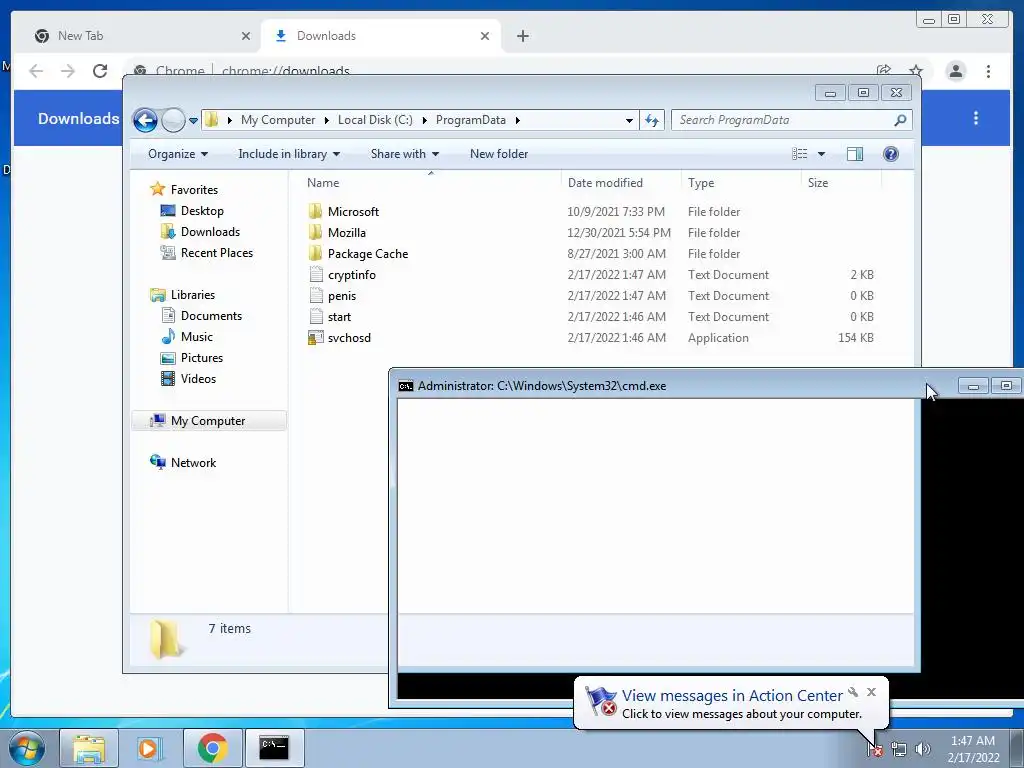The width and height of the screenshot is (1024, 768).
Task: Open more view options dropdown arrow
Action: (822, 154)
